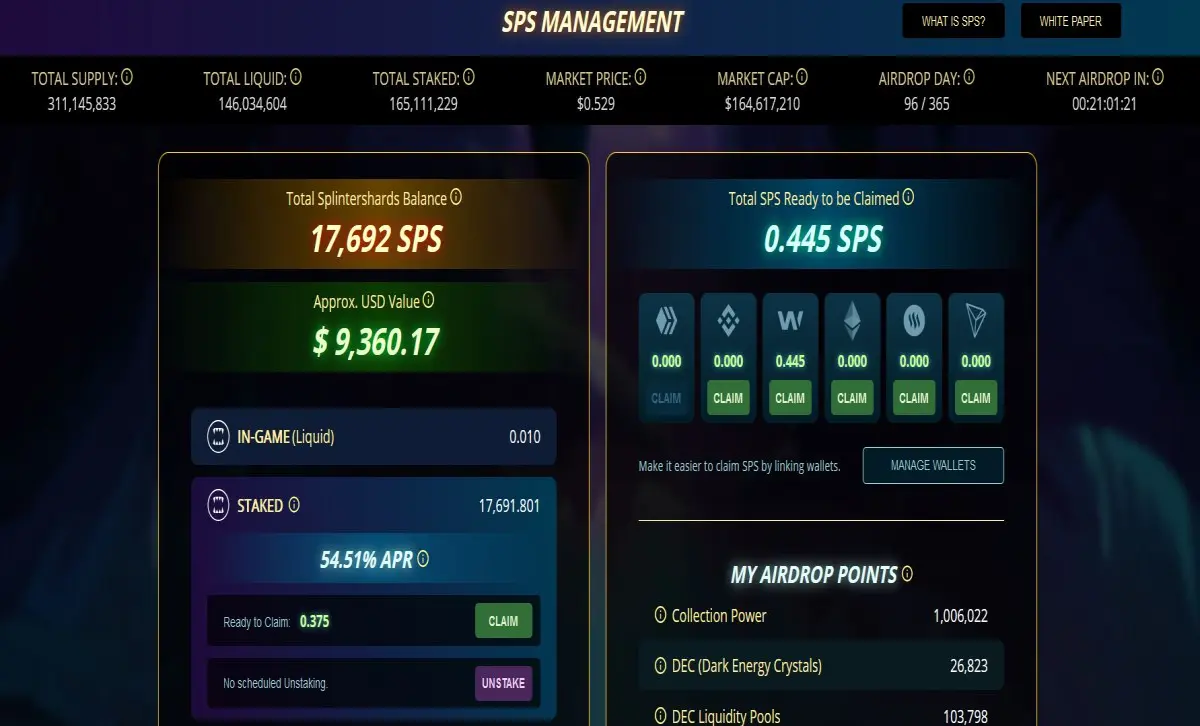Viewport: 1200px width, 726px height.
Task: Click info icon next to Staked label
Action: tap(294, 505)
